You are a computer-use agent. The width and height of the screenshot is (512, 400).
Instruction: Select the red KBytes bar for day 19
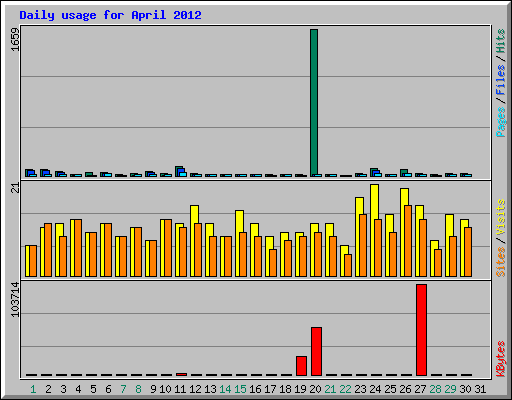[x=301, y=366]
